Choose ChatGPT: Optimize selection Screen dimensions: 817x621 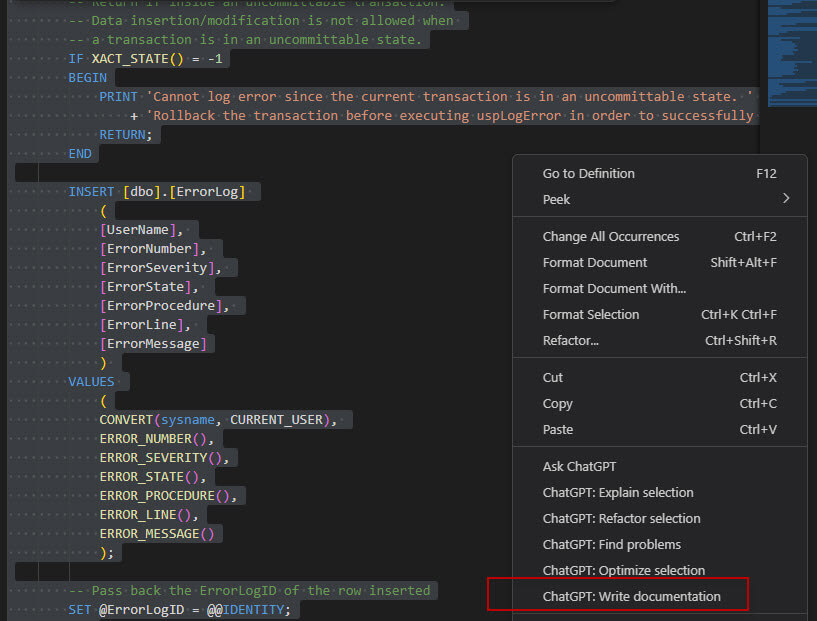tap(622, 570)
